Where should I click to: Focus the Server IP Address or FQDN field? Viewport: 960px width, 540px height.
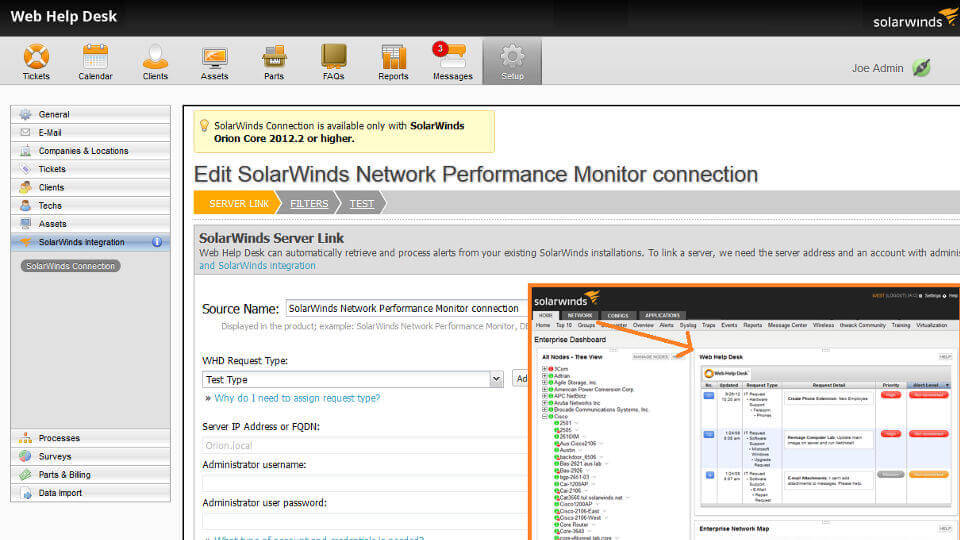365,446
